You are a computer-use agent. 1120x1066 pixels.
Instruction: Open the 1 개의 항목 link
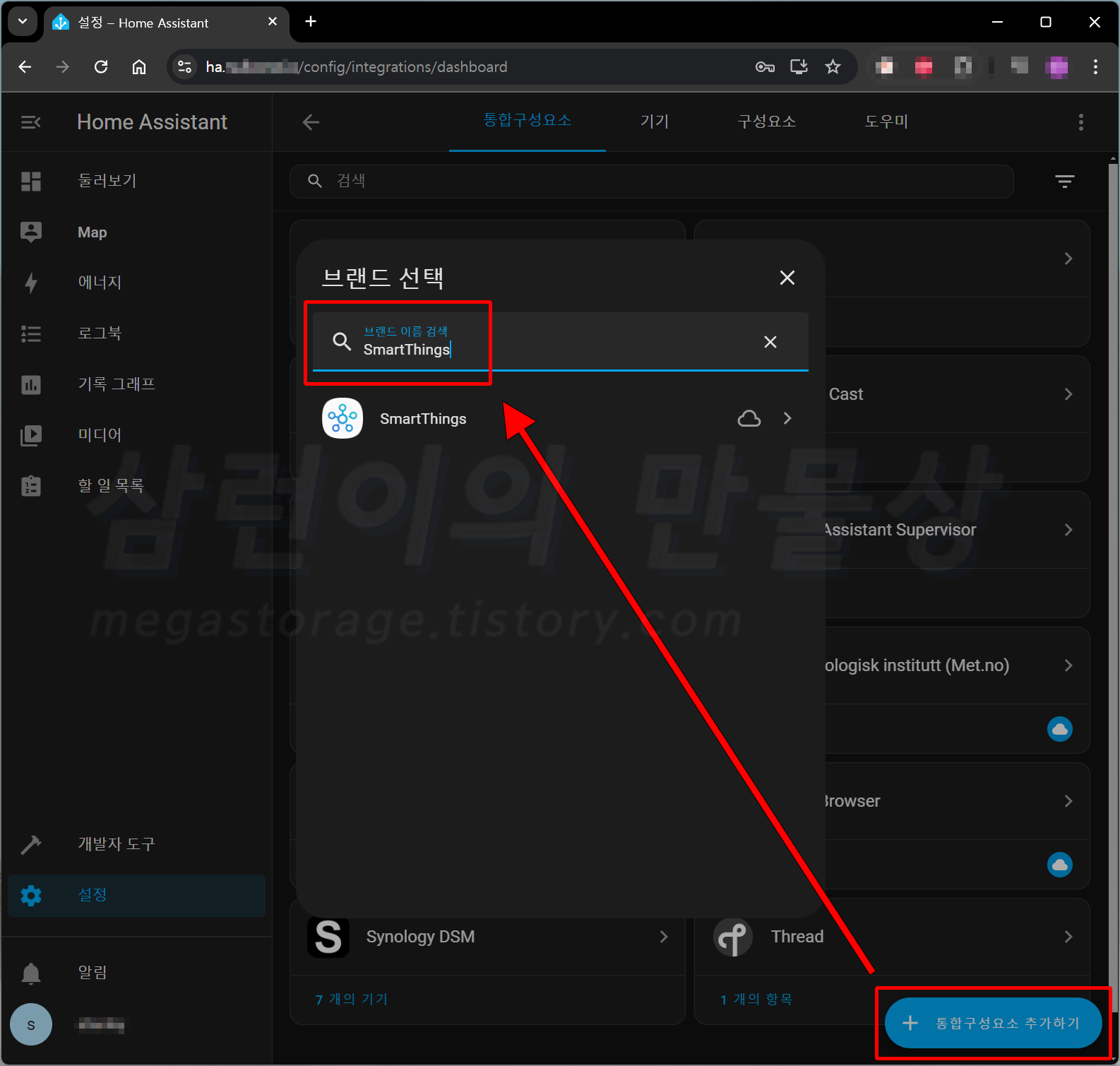click(x=756, y=999)
